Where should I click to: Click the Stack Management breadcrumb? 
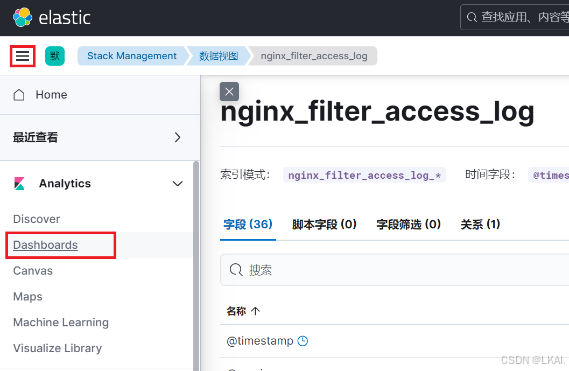132,56
